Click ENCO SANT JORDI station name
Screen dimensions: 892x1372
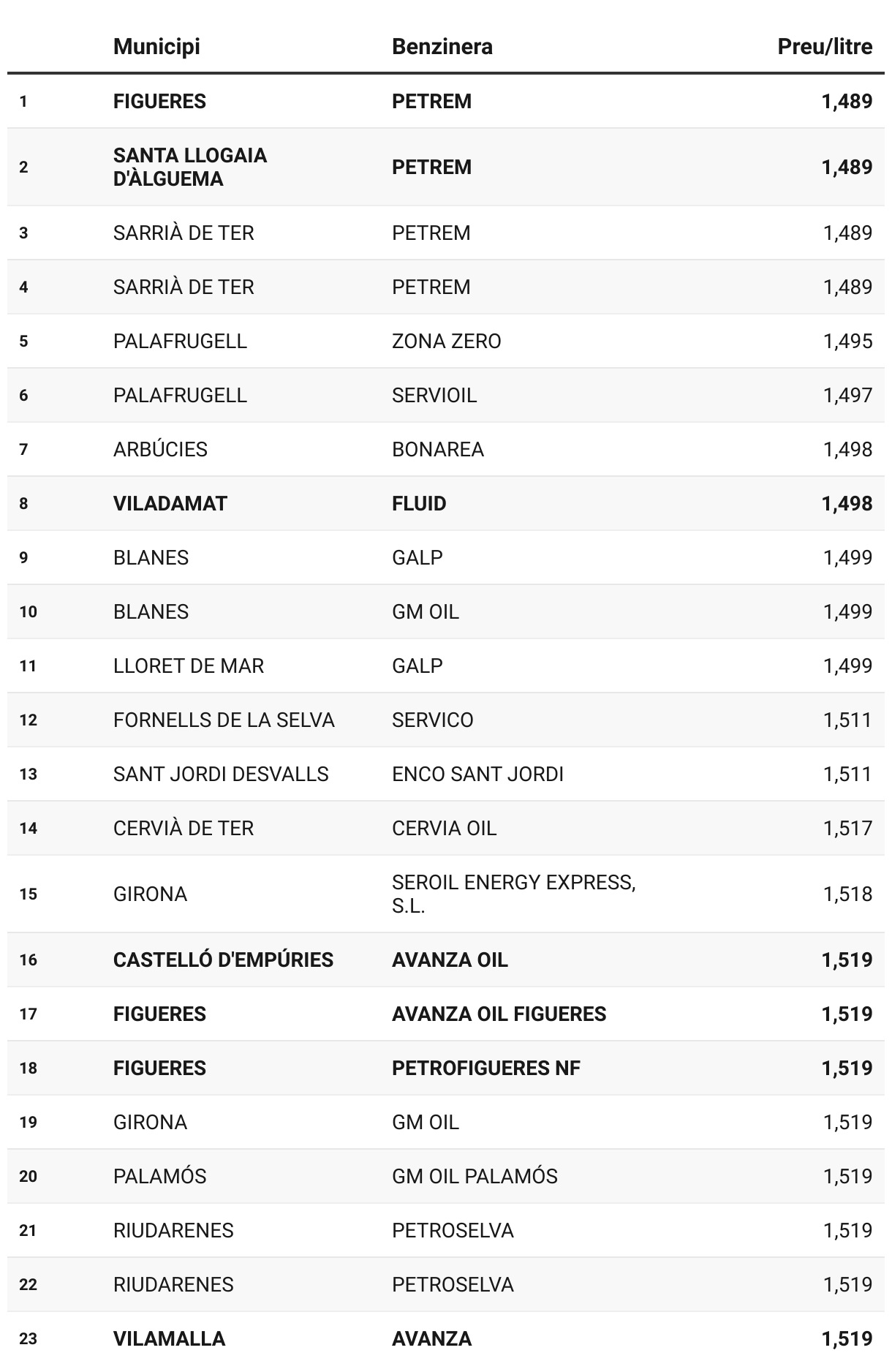pyautogui.click(x=477, y=774)
